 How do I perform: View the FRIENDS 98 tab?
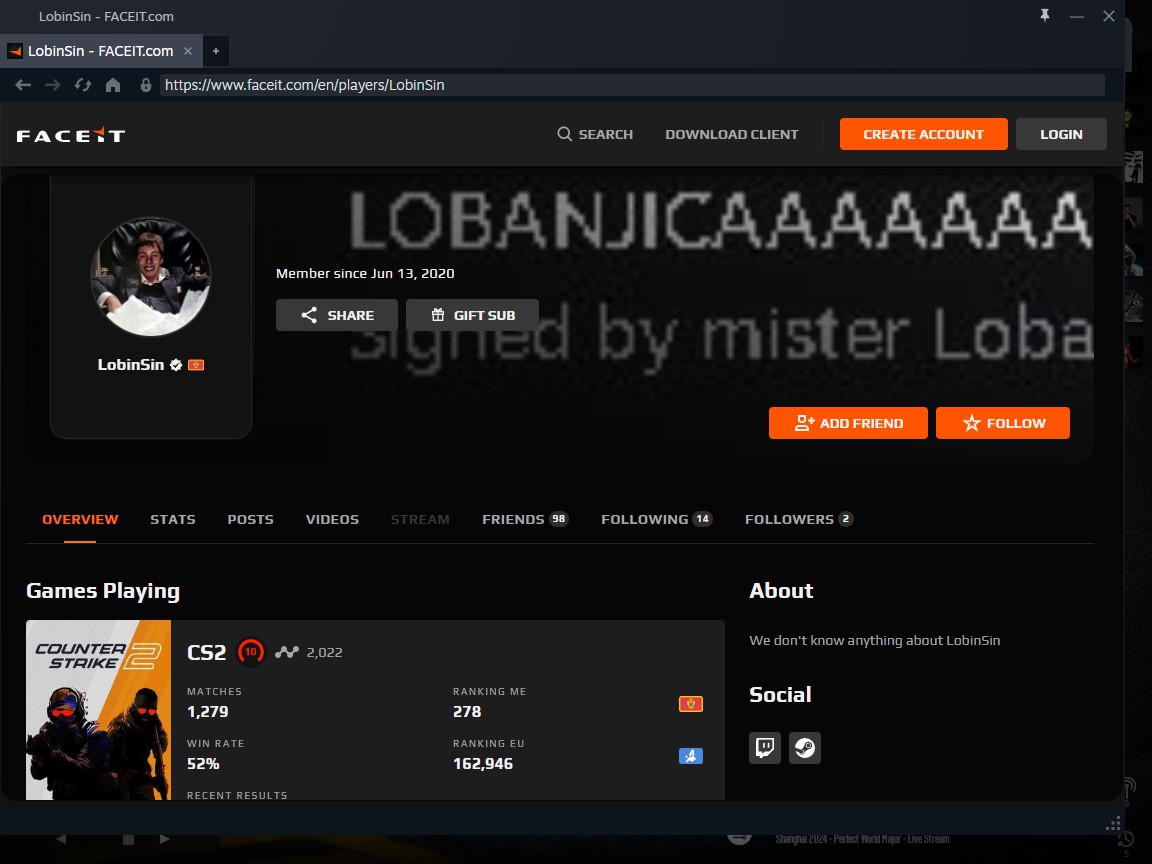pos(525,519)
